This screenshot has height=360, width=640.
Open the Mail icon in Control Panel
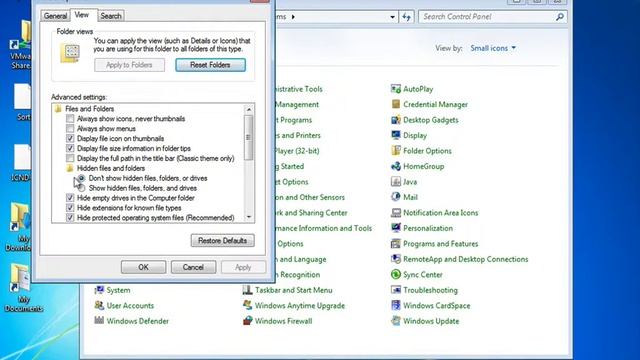(396, 197)
